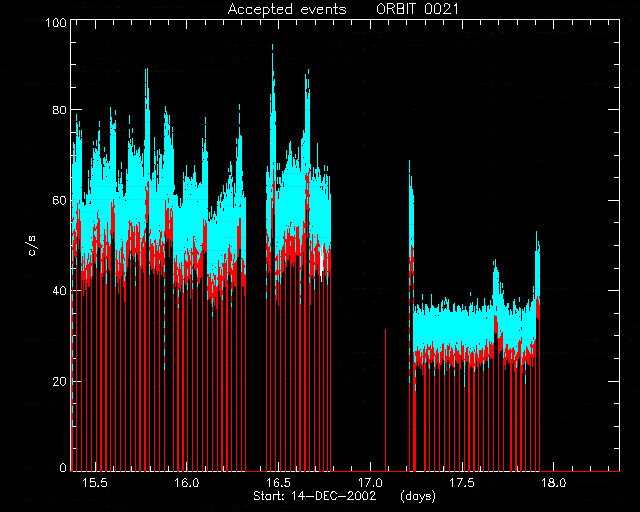Click the isolated red spike near 17.1 days

point(385,400)
